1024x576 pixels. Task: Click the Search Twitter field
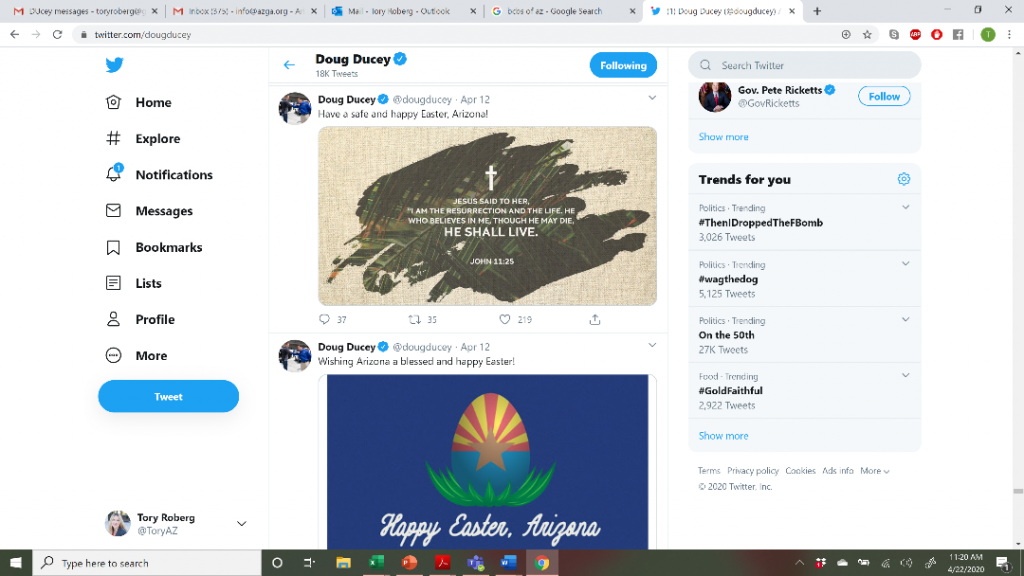point(805,65)
